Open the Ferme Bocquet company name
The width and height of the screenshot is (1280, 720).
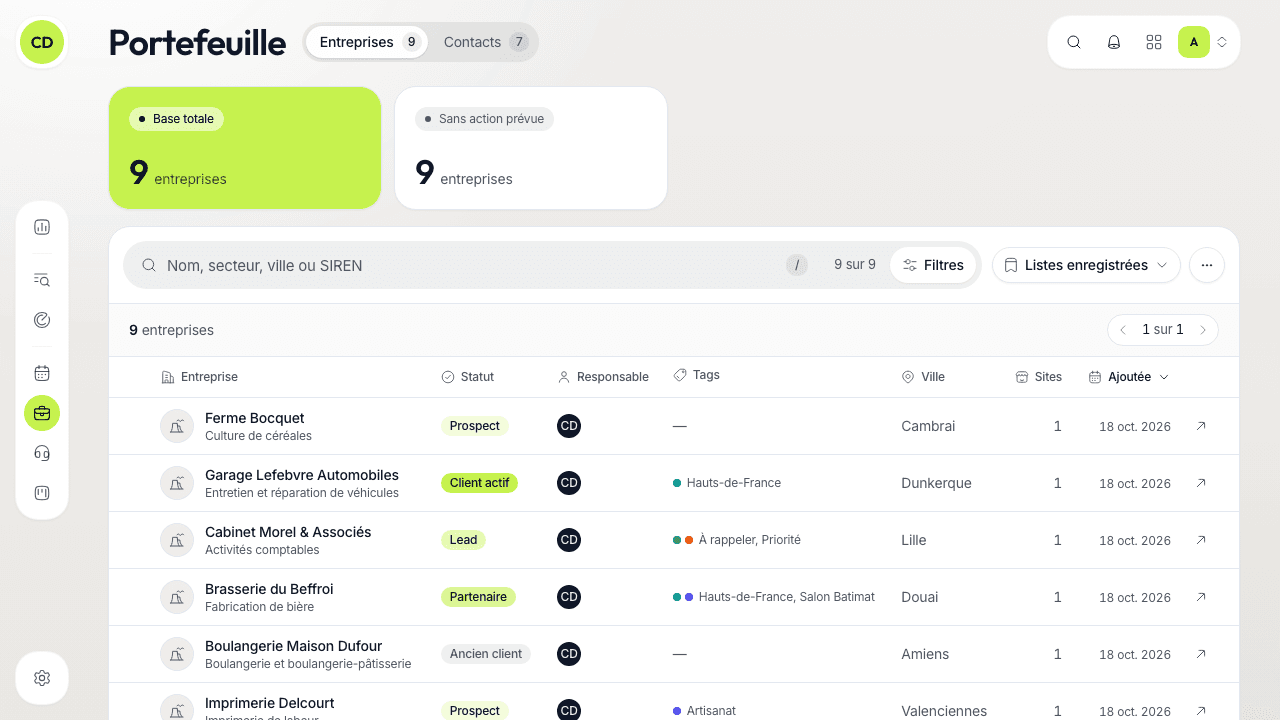pos(254,418)
